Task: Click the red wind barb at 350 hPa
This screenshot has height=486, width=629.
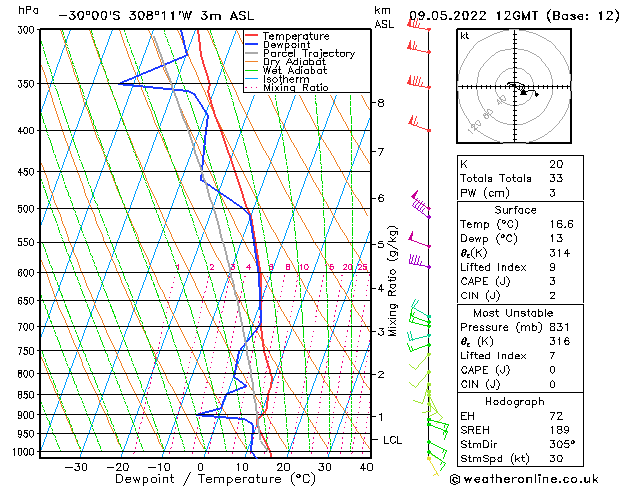Action: [418, 82]
